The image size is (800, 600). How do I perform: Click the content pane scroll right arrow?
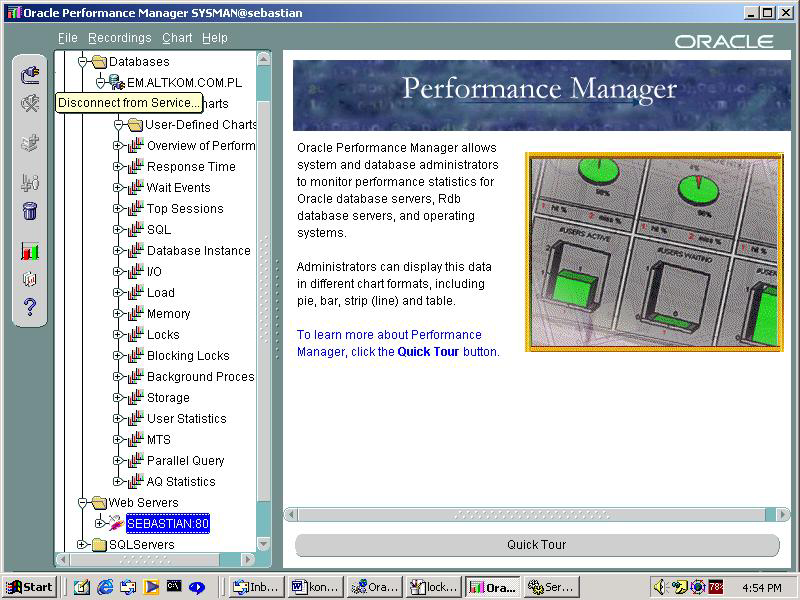tap(783, 514)
